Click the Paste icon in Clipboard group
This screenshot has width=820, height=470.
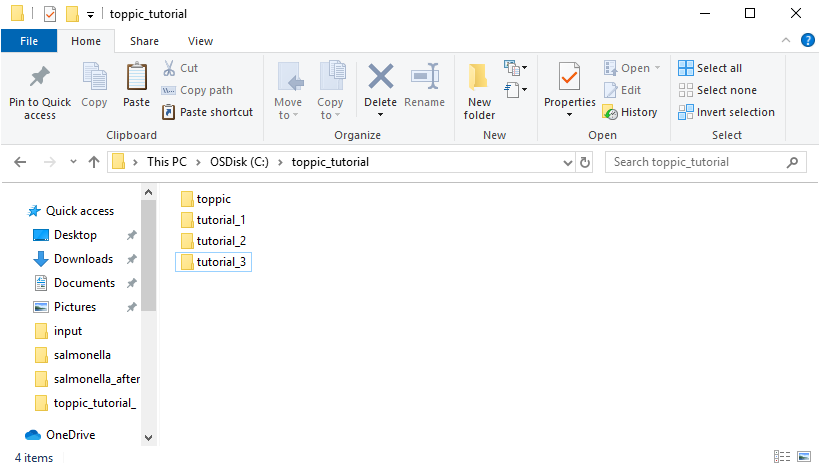tap(136, 78)
